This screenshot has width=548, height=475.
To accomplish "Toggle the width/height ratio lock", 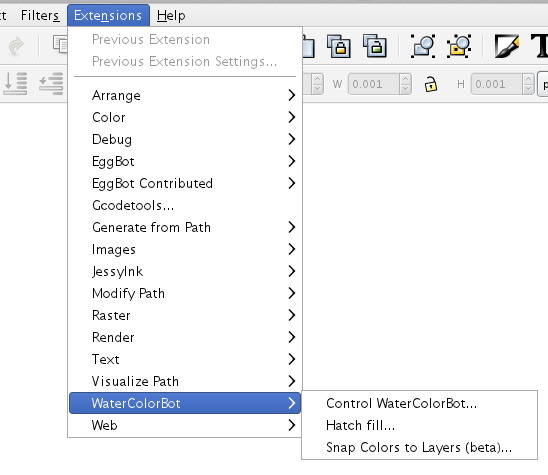I will pos(431,84).
